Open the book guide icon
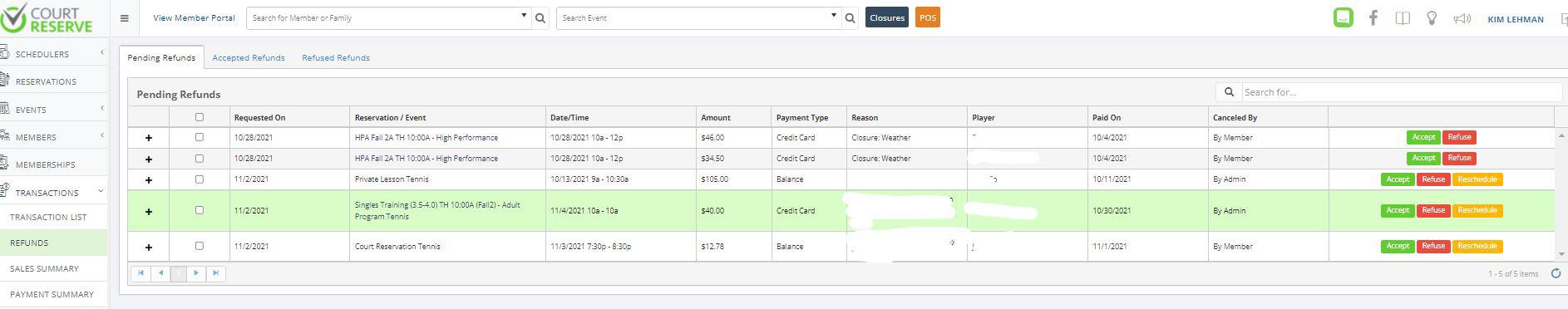The height and width of the screenshot is (309, 1568). (x=1403, y=17)
